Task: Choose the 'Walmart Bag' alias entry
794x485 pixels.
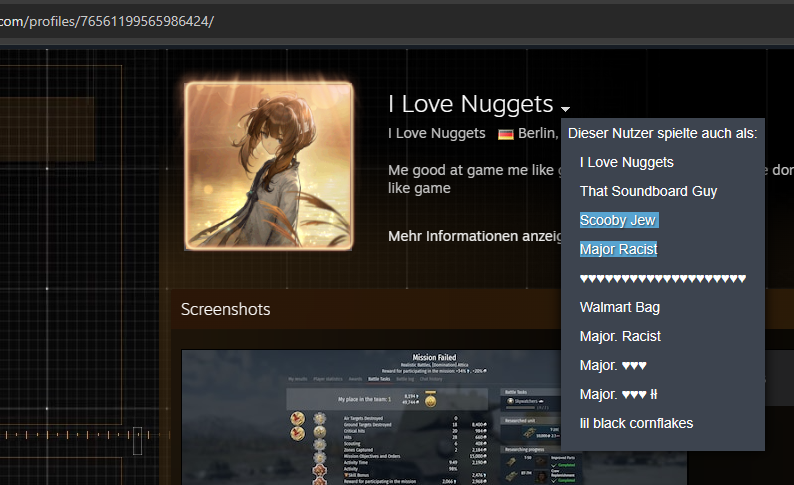Action: pyautogui.click(x=619, y=307)
